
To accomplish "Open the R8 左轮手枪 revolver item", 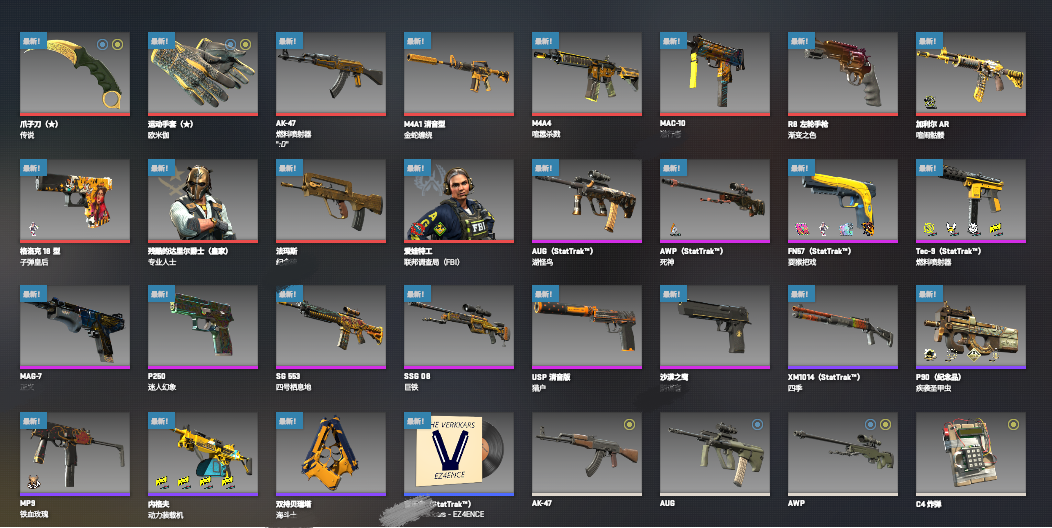I will point(843,73).
